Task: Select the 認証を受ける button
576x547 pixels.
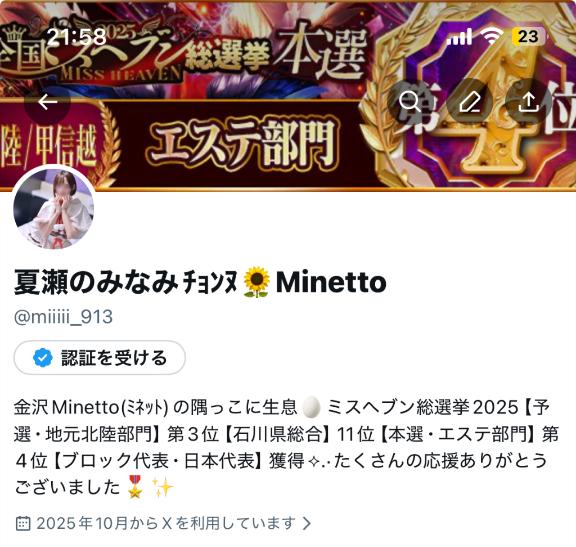Action: coord(100,357)
